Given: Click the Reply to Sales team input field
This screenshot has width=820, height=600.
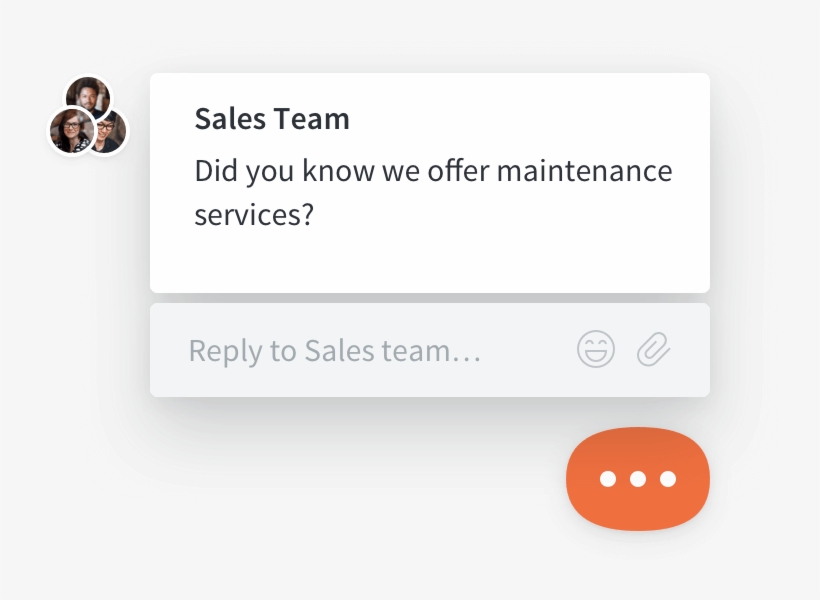Looking at the screenshot, I should click(335, 349).
